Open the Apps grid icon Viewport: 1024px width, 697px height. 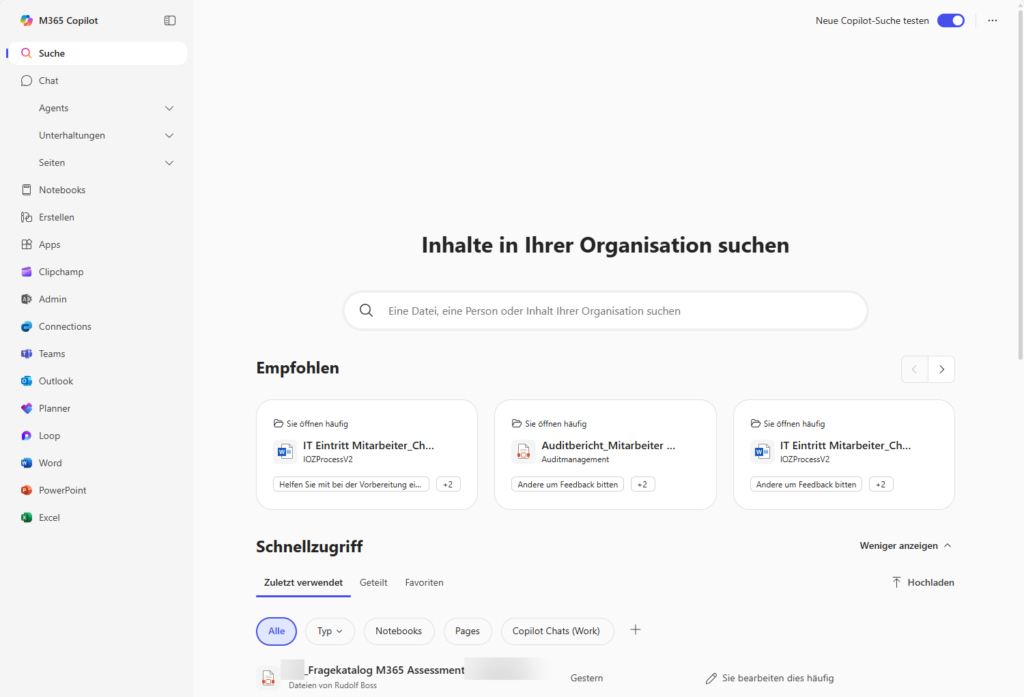pos(26,244)
